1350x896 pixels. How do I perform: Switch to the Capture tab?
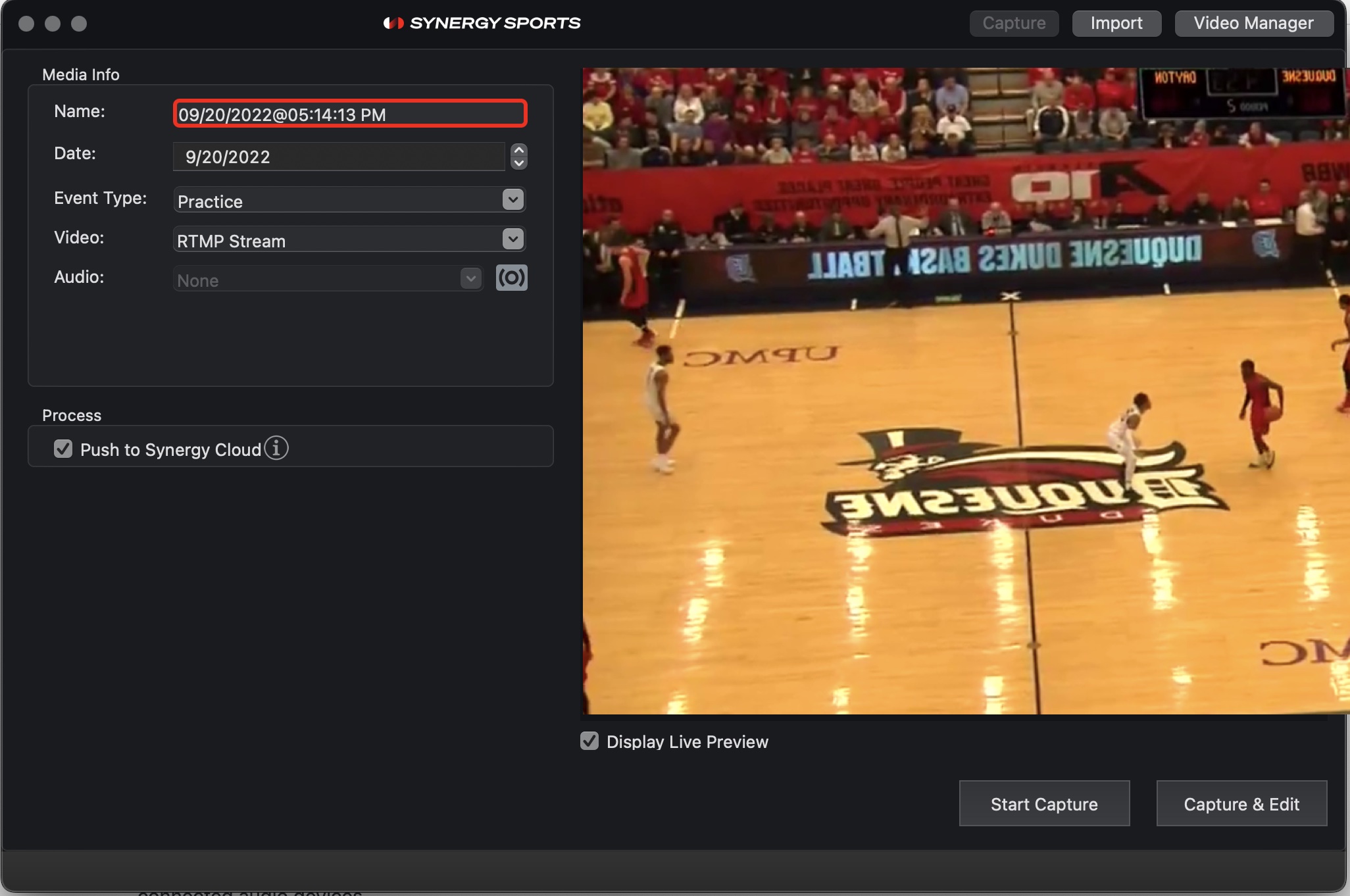pyautogui.click(x=1014, y=23)
